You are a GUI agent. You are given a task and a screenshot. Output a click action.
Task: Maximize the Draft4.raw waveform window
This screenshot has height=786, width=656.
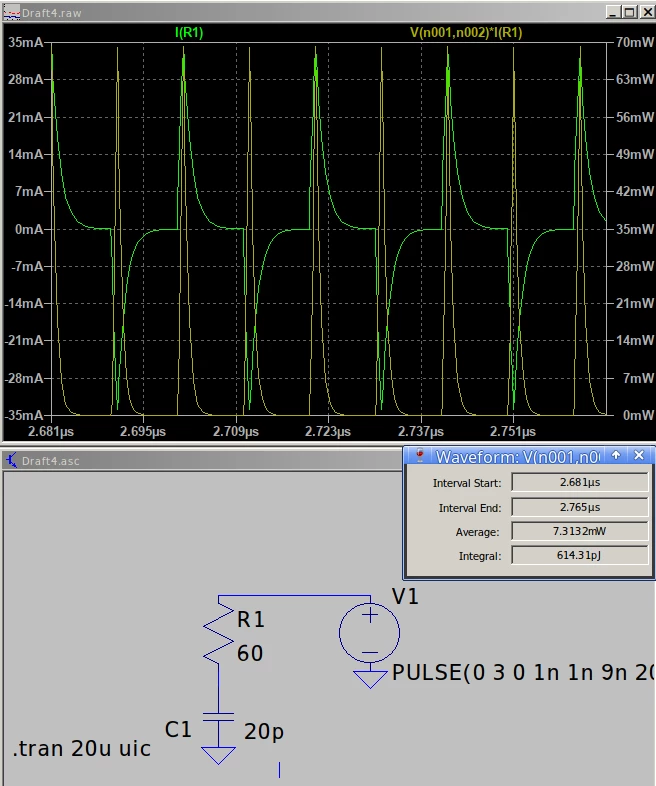click(x=629, y=12)
